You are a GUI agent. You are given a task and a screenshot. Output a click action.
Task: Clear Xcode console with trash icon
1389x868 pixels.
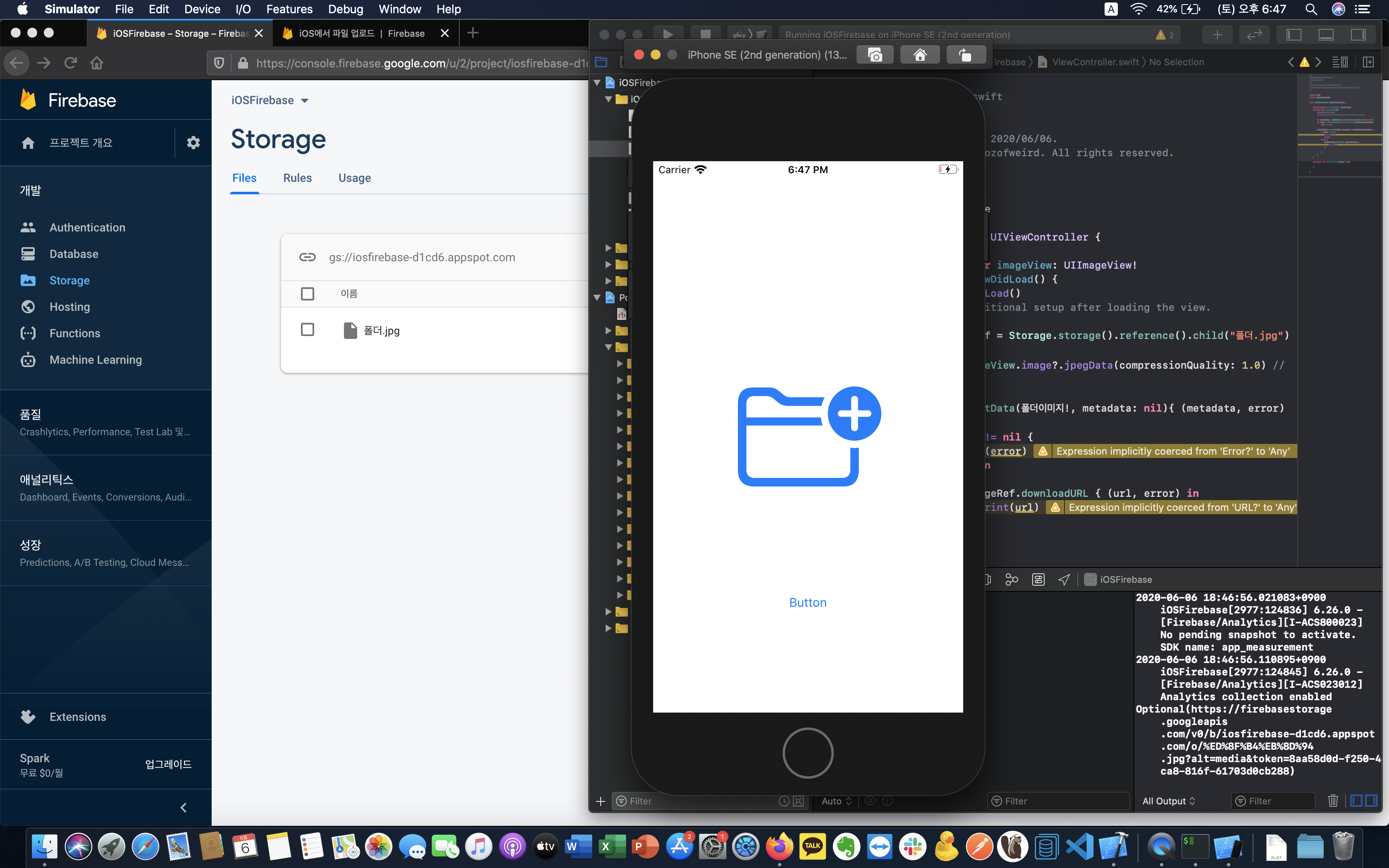coord(1333,801)
